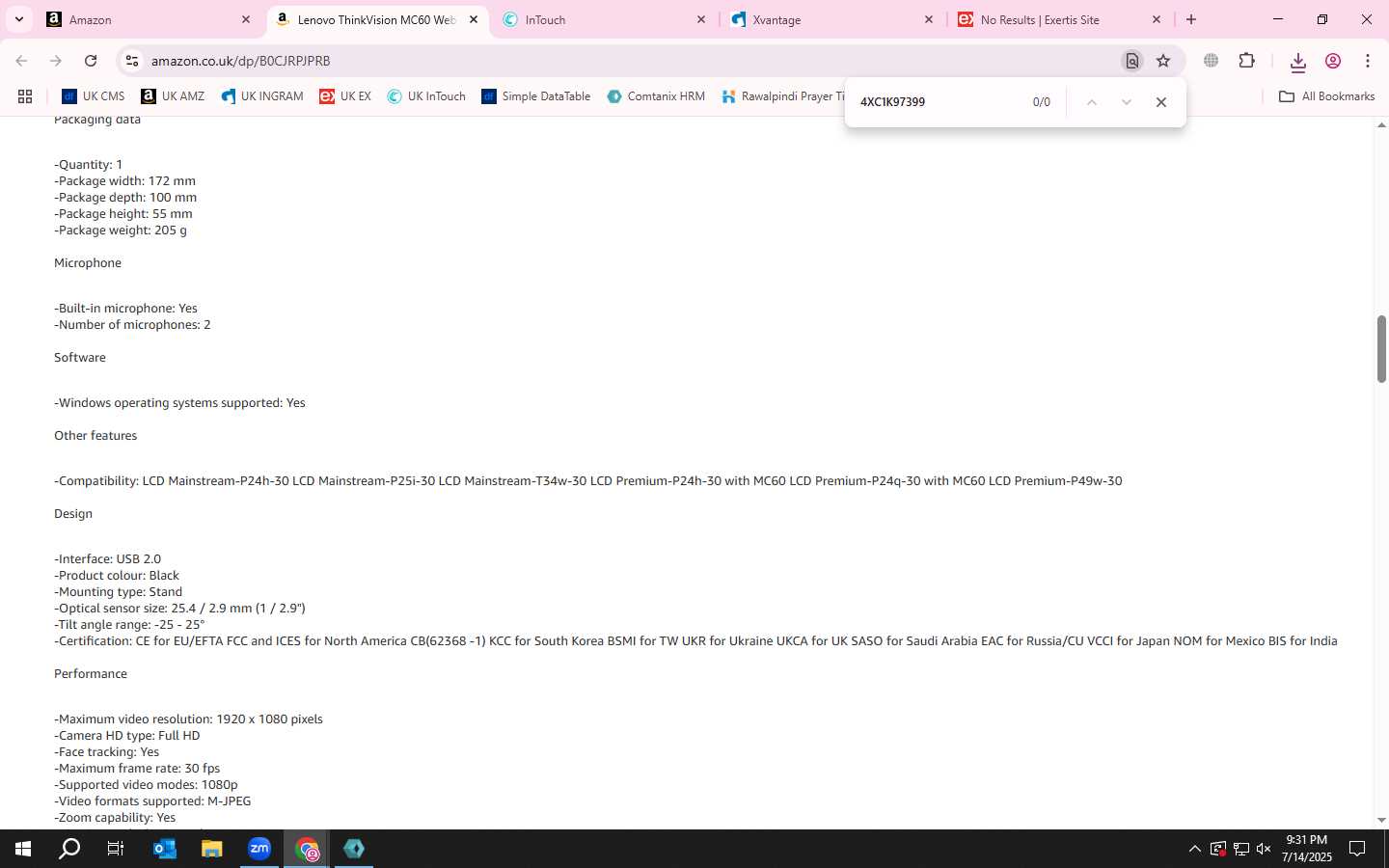Open the globe extension icon
The width and height of the screenshot is (1389, 868).
tap(1212, 61)
